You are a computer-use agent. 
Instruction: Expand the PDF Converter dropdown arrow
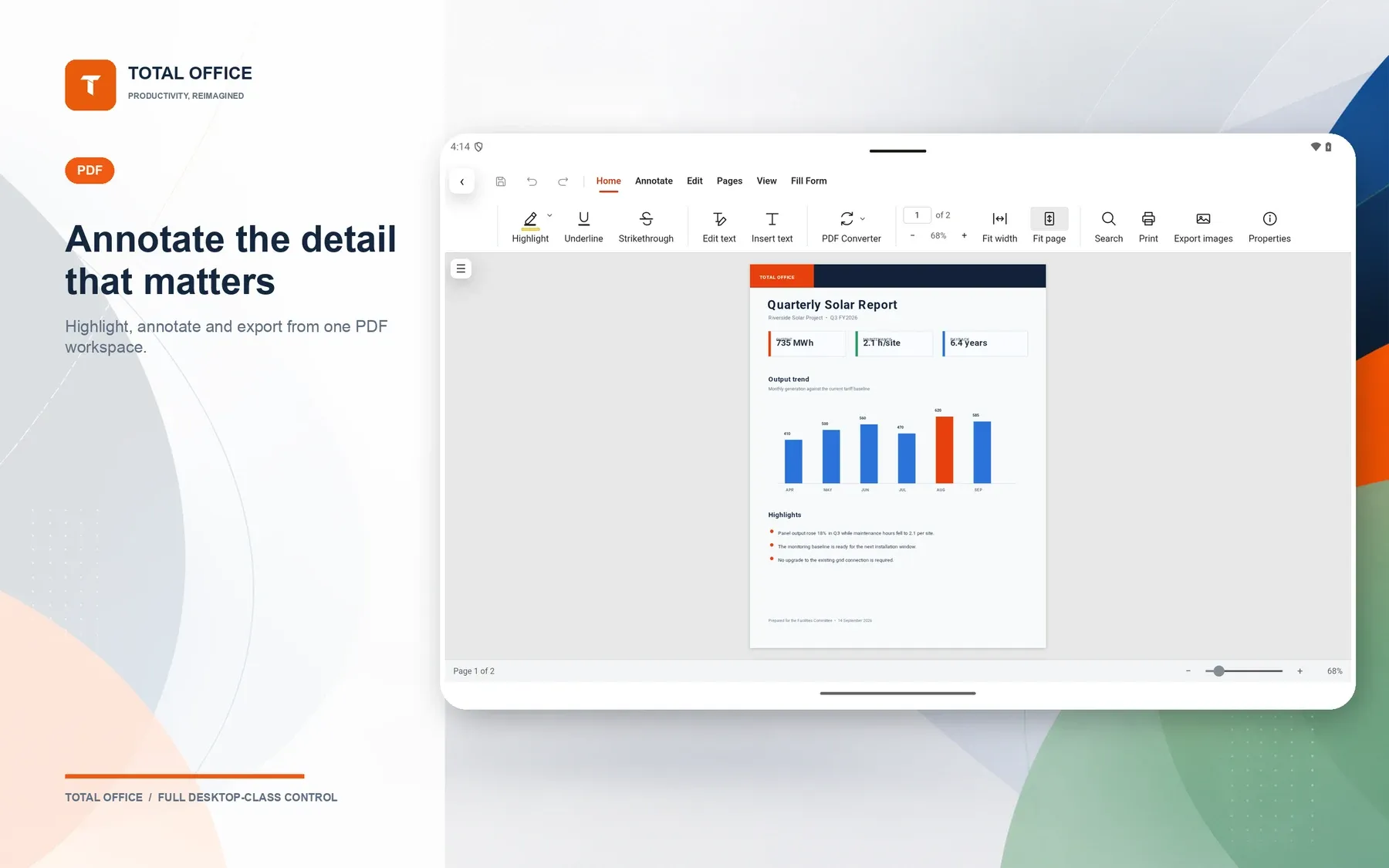point(863,219)
